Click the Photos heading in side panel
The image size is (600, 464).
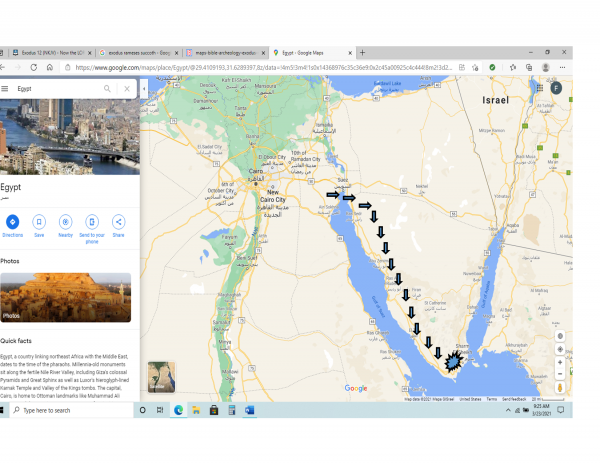10,261
